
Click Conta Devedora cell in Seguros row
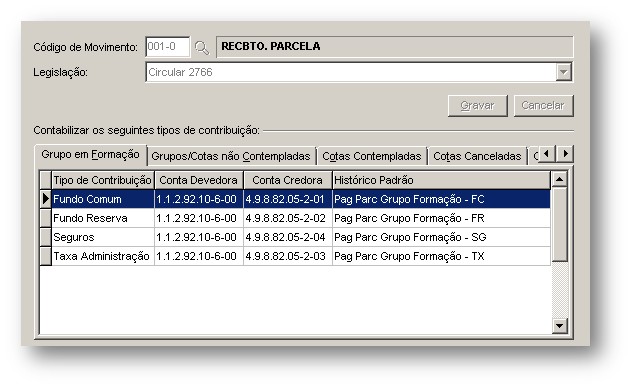[x=199, y=237]
